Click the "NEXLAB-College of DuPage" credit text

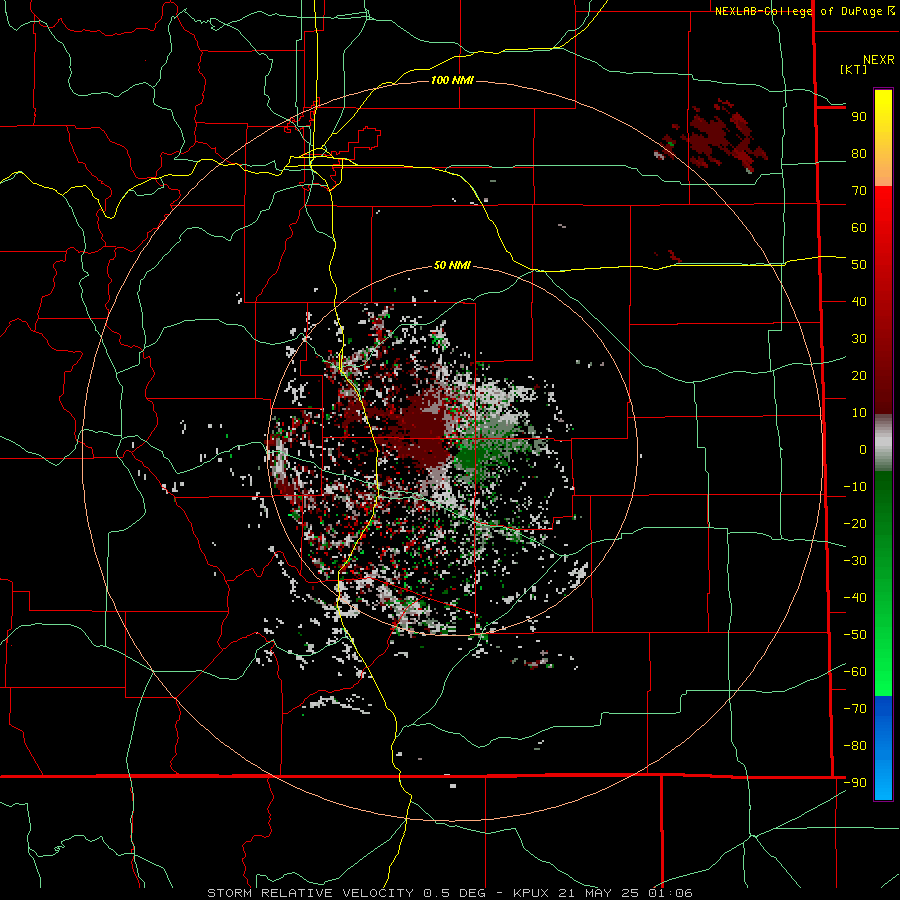point(800,11)
